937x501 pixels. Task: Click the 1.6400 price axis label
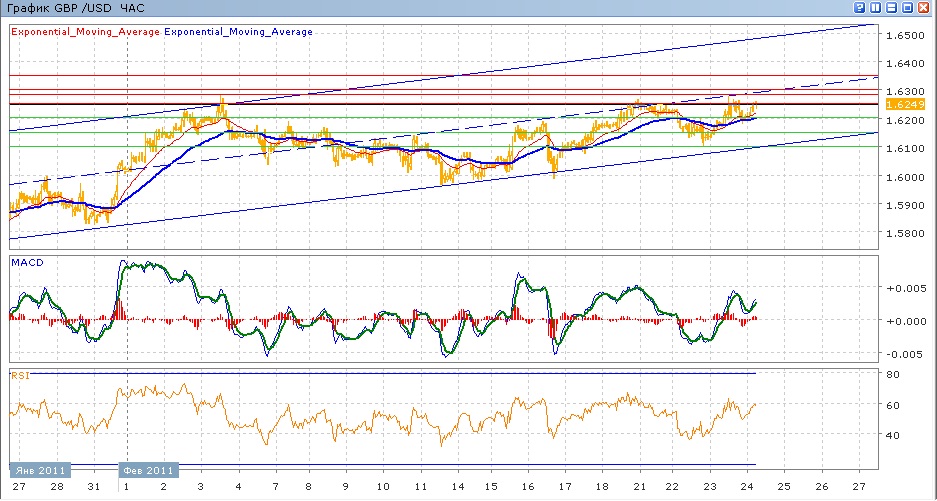[x=904, y=63]
